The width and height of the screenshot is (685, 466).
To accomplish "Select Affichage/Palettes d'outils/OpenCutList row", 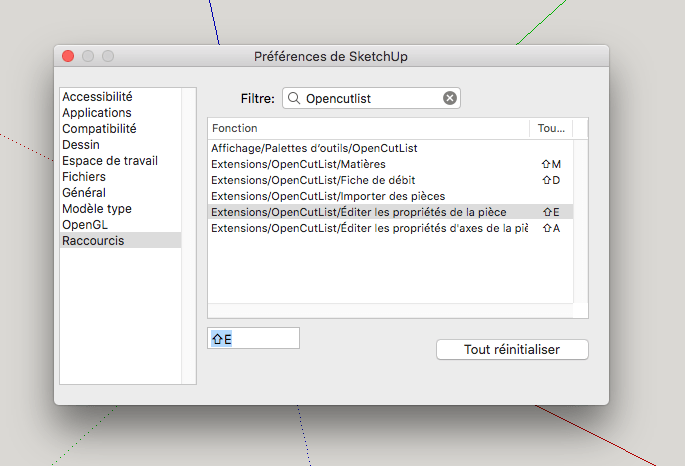I will click(x=391, y=148).
